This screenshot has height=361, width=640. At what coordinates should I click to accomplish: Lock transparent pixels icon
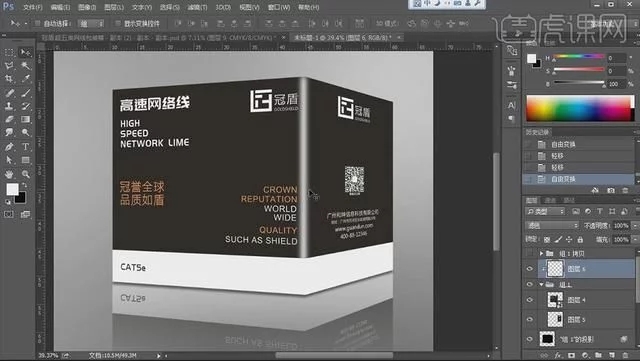click(547, 239)
